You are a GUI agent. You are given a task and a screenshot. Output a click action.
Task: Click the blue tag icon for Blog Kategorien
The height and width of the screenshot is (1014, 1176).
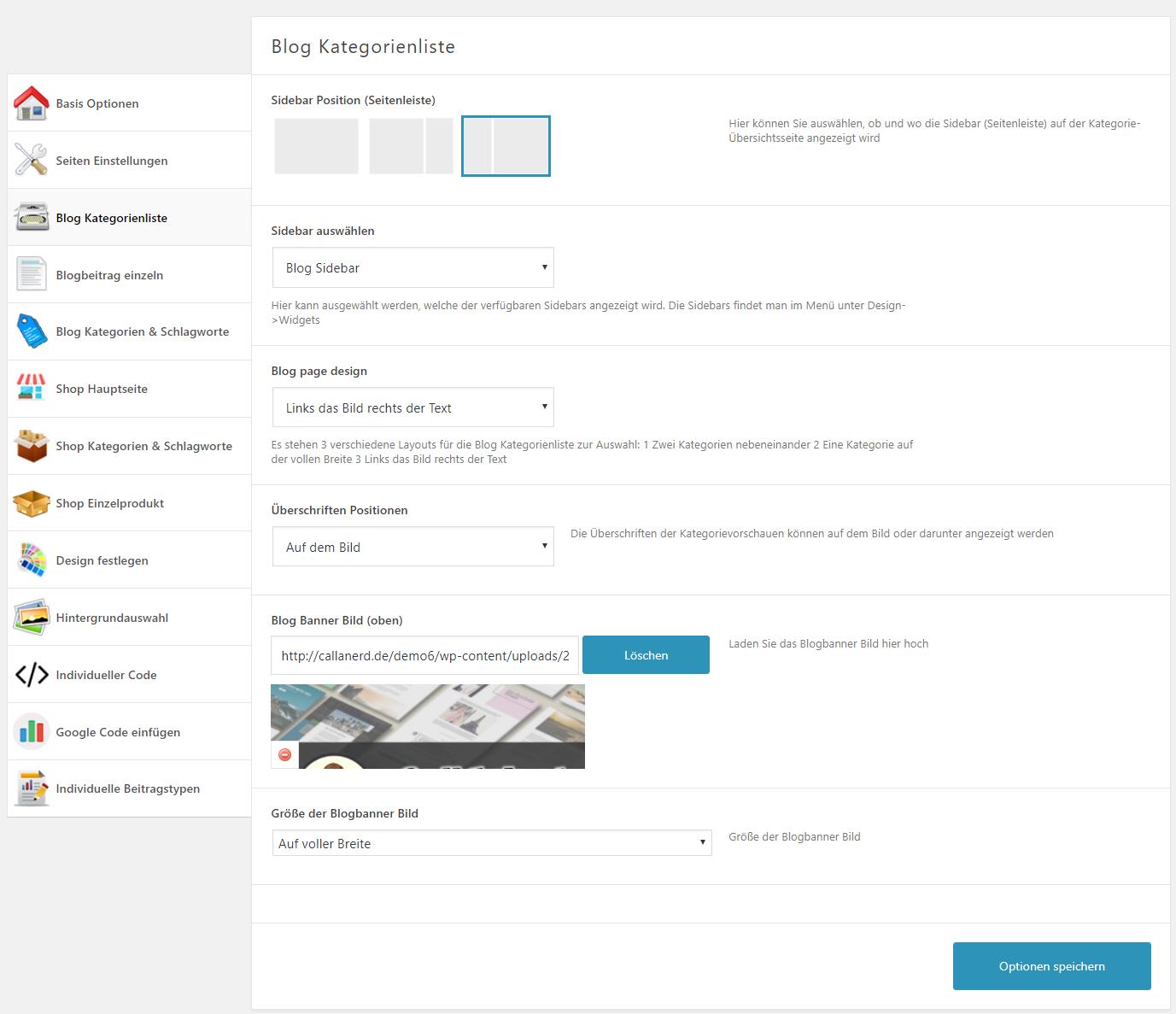(x=32, y=331)
